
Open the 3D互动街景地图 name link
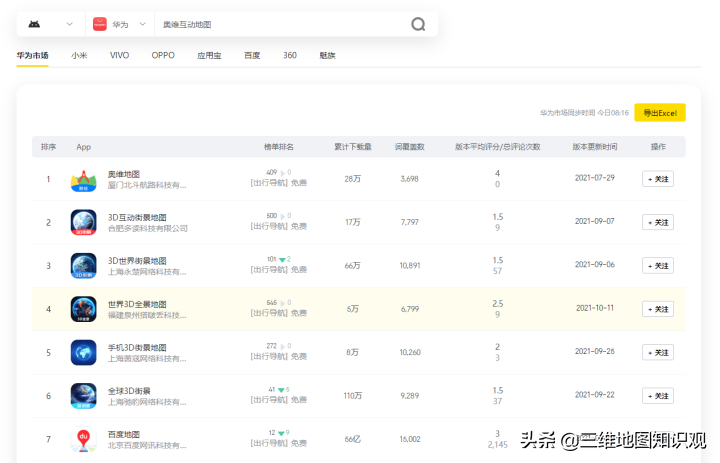coord(137,217)
